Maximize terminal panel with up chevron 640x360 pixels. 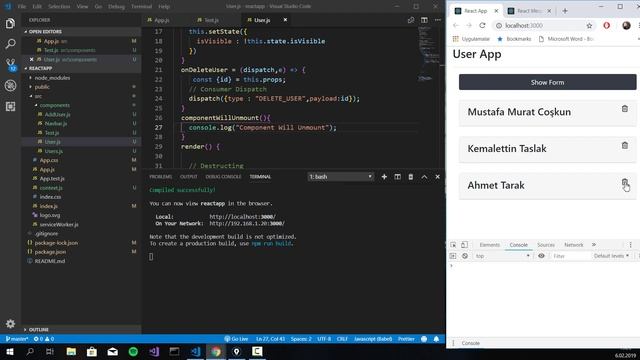point(424,177)
